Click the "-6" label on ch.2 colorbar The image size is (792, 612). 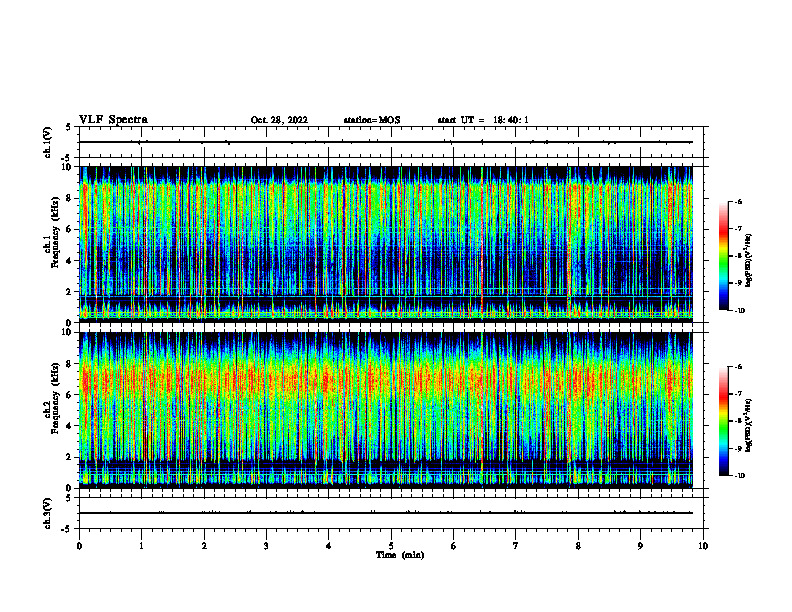(x=738, y=367)
